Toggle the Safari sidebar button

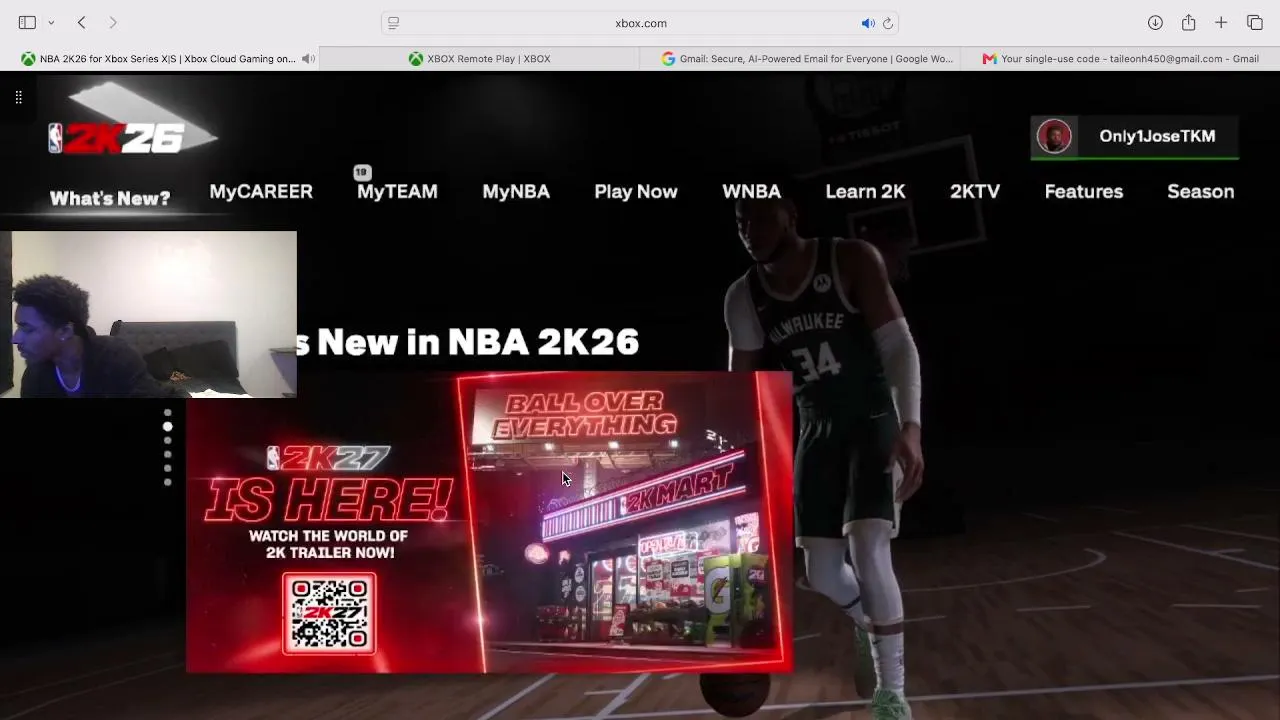point(27,23)
